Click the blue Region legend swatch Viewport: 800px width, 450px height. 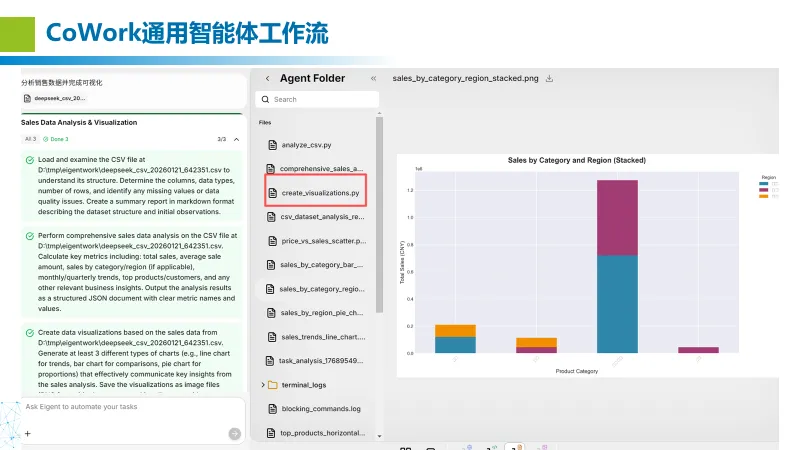[x=763, y=184]
